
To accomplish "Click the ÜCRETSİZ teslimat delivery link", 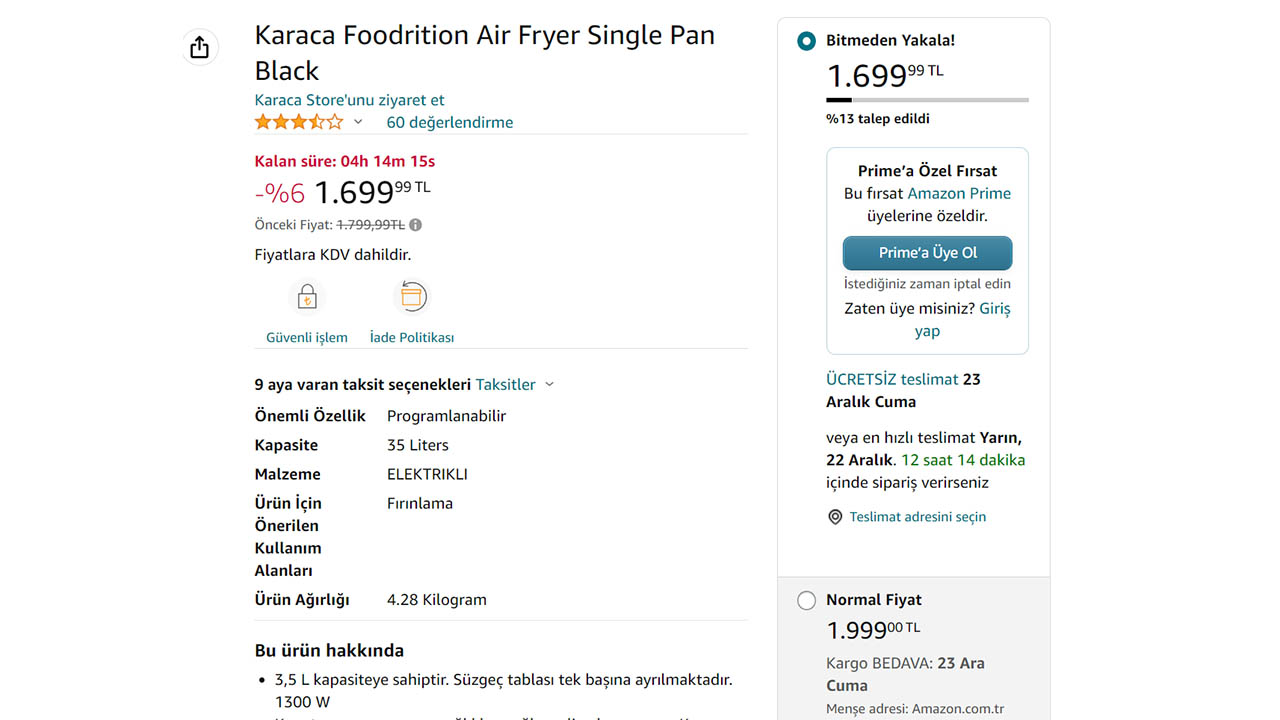I will click(892, 379).
